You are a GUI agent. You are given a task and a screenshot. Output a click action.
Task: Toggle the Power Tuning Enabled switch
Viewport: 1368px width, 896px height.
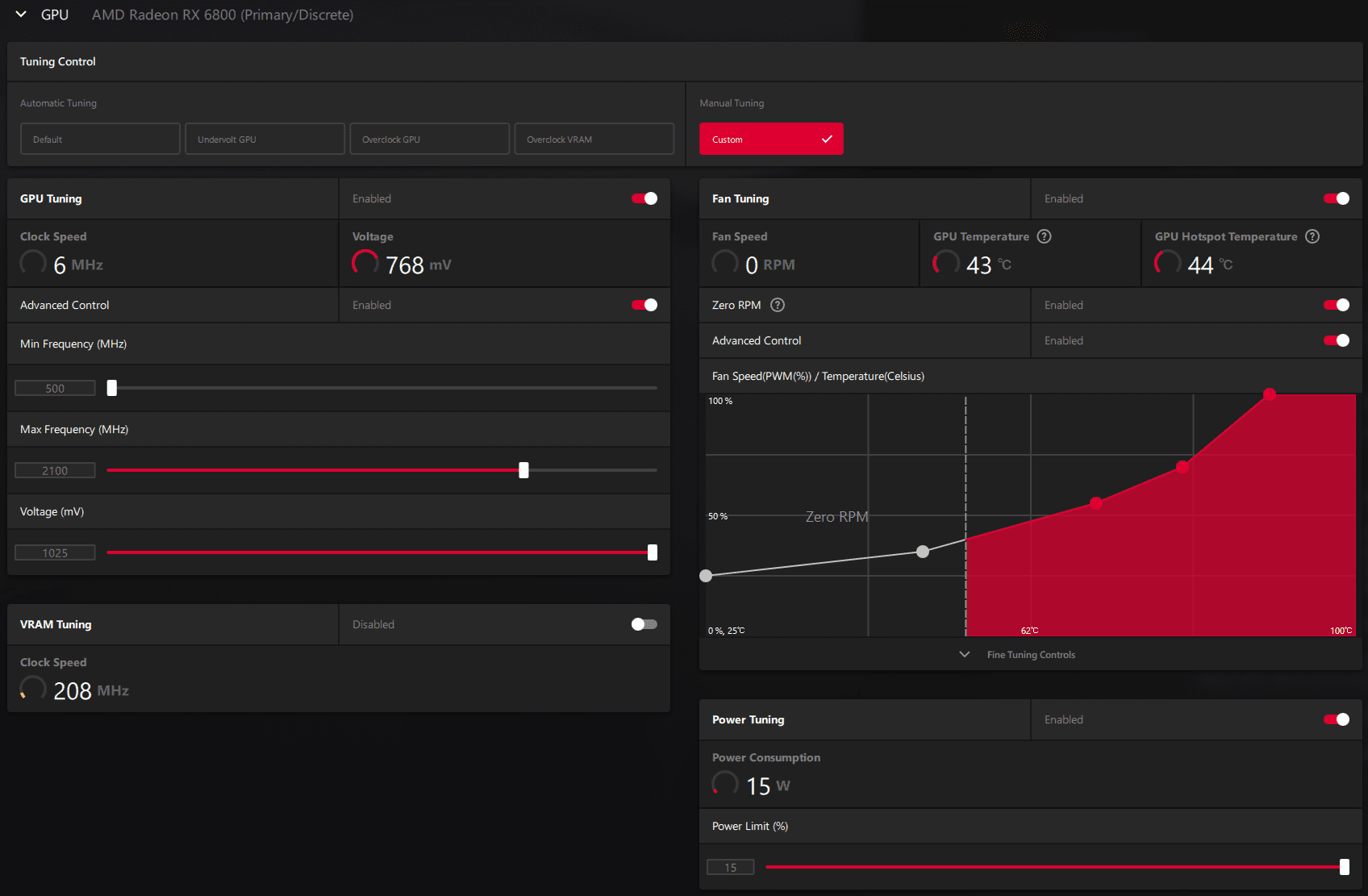click(1337, 719)
